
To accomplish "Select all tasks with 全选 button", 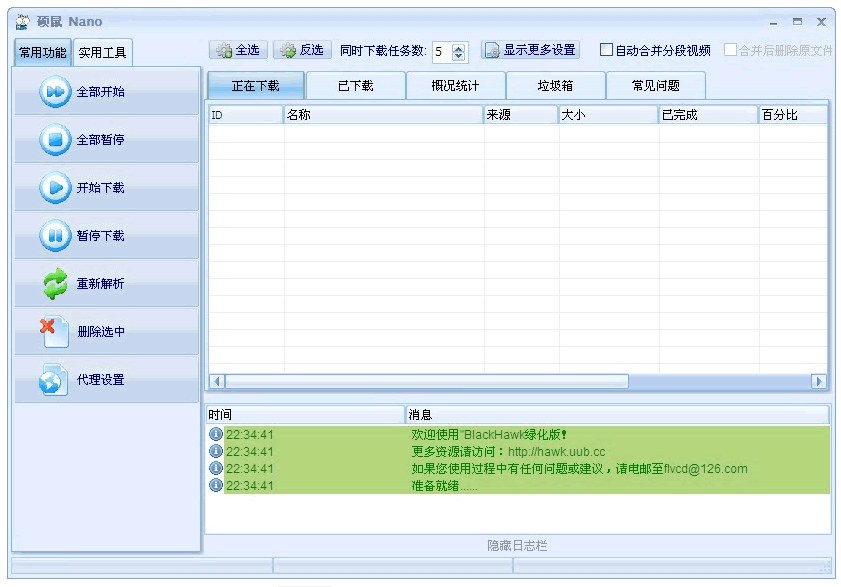I will [x=239, y=50].
